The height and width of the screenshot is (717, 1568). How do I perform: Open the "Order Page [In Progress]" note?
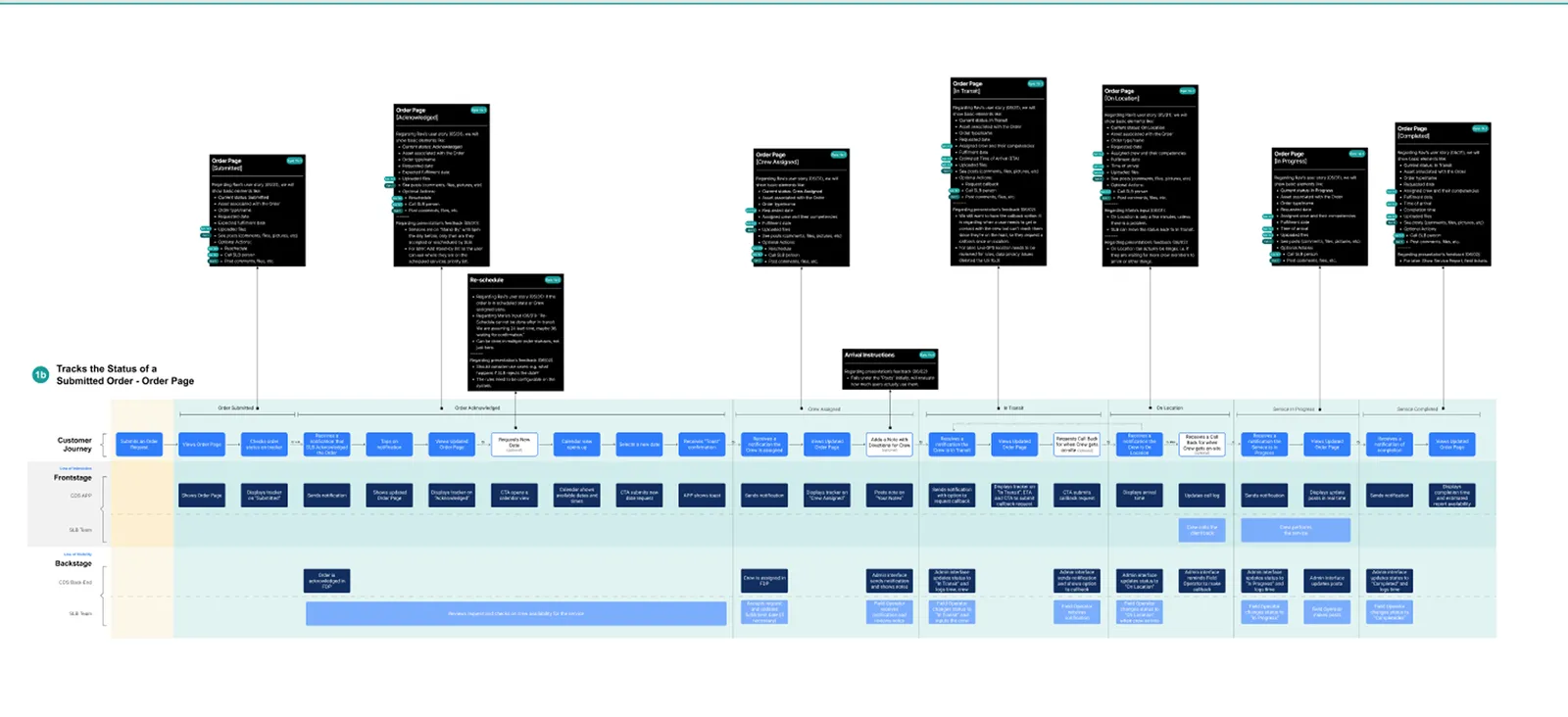coord(1320,207)
